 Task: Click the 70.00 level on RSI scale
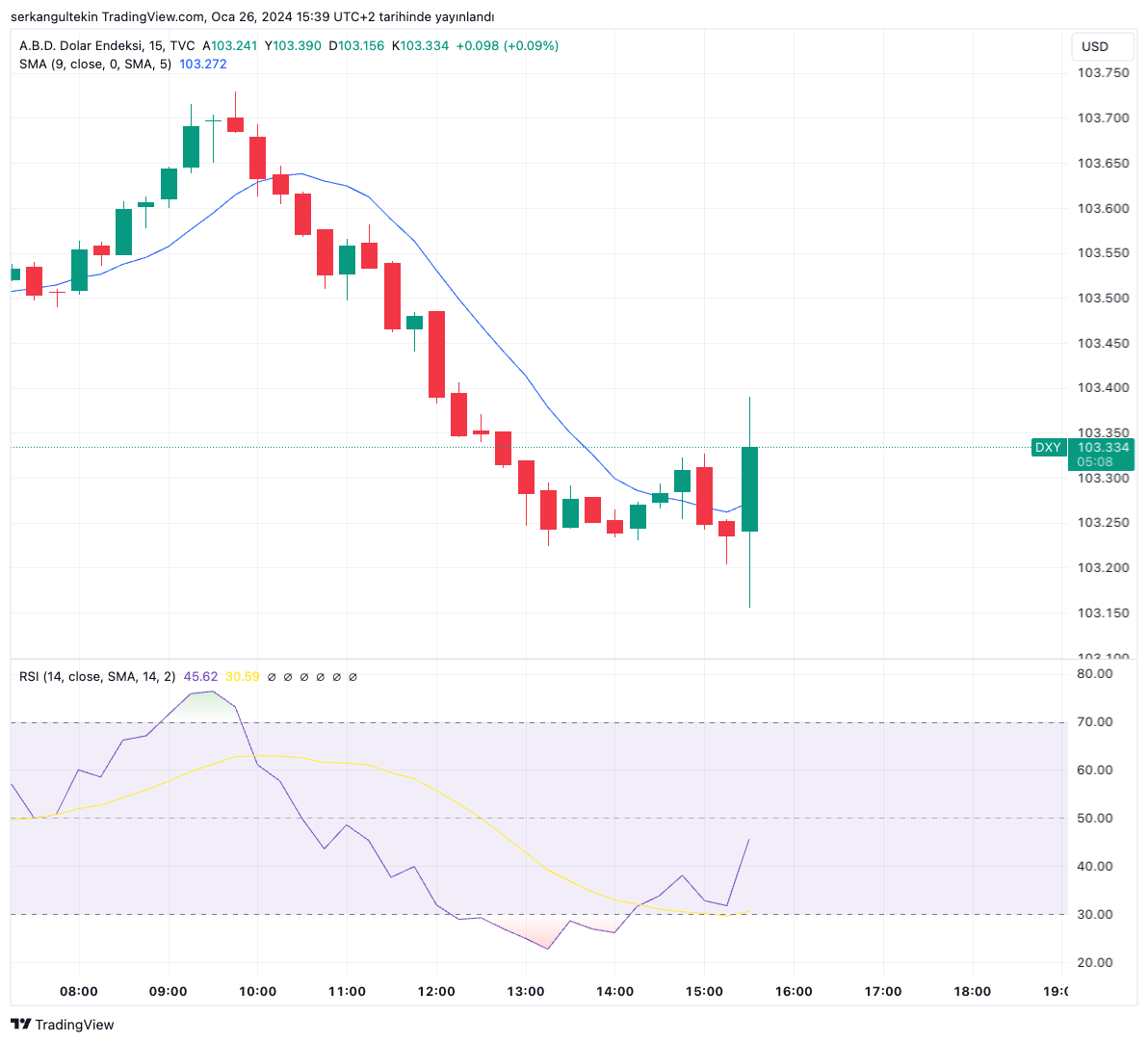coord(1096,721)
